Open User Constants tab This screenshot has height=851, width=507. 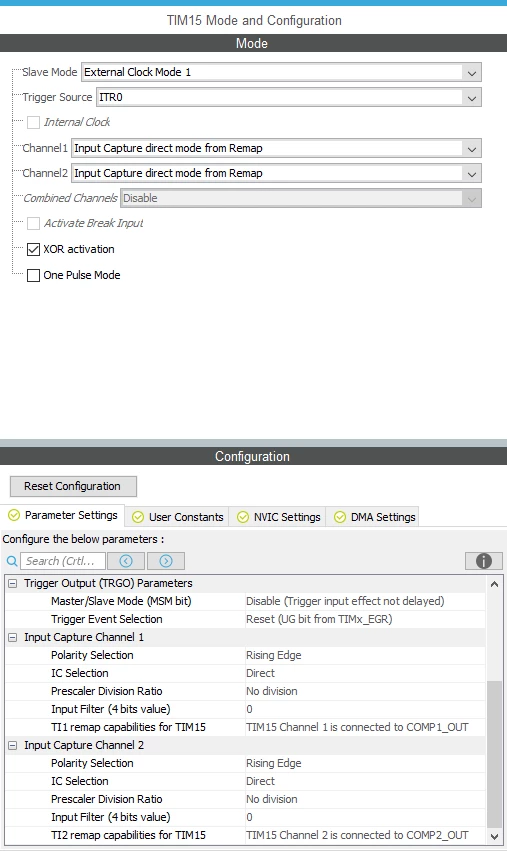point(178,517)
